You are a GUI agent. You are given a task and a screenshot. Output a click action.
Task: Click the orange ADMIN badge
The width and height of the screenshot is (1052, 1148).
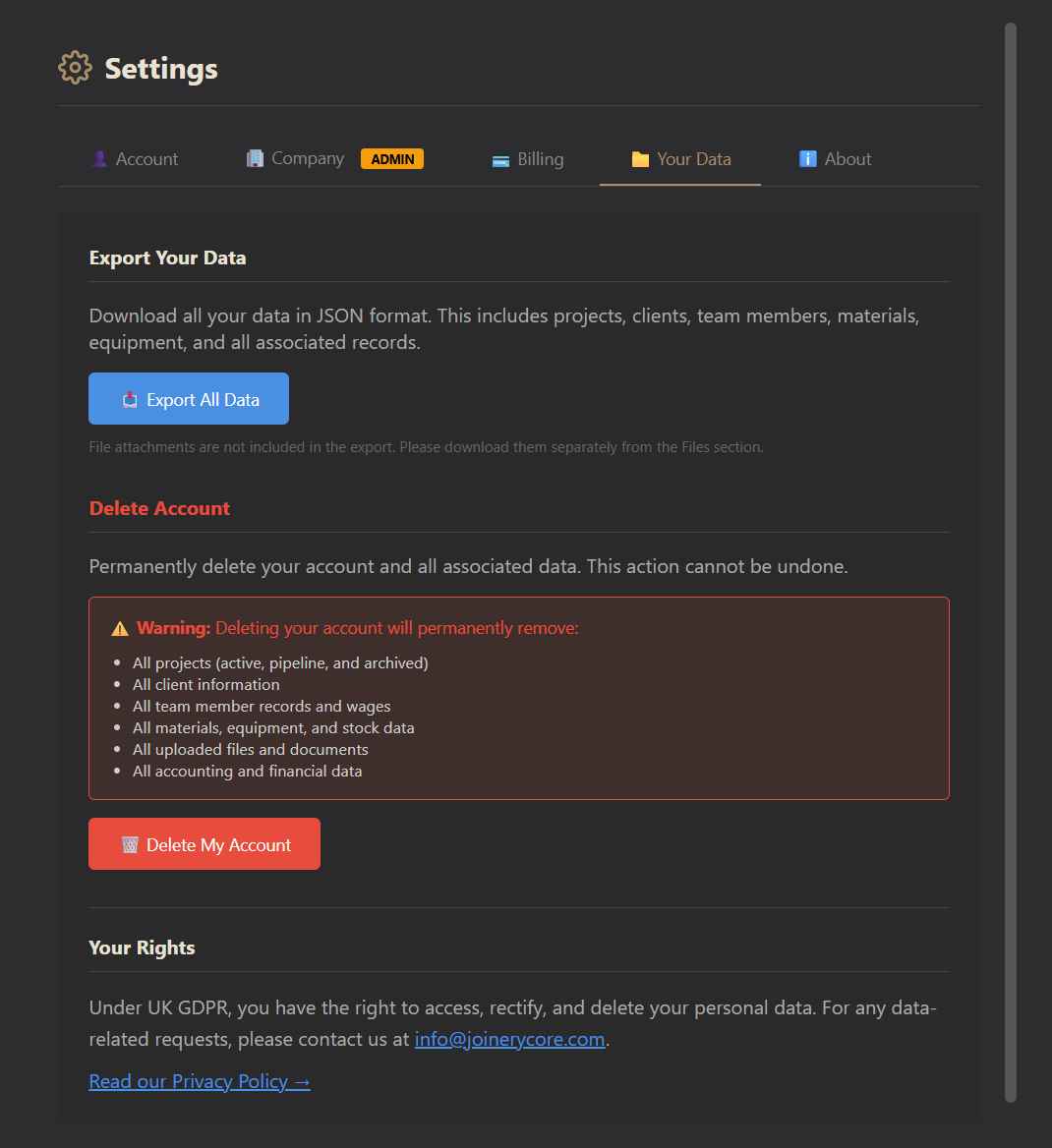click(392, 159)
